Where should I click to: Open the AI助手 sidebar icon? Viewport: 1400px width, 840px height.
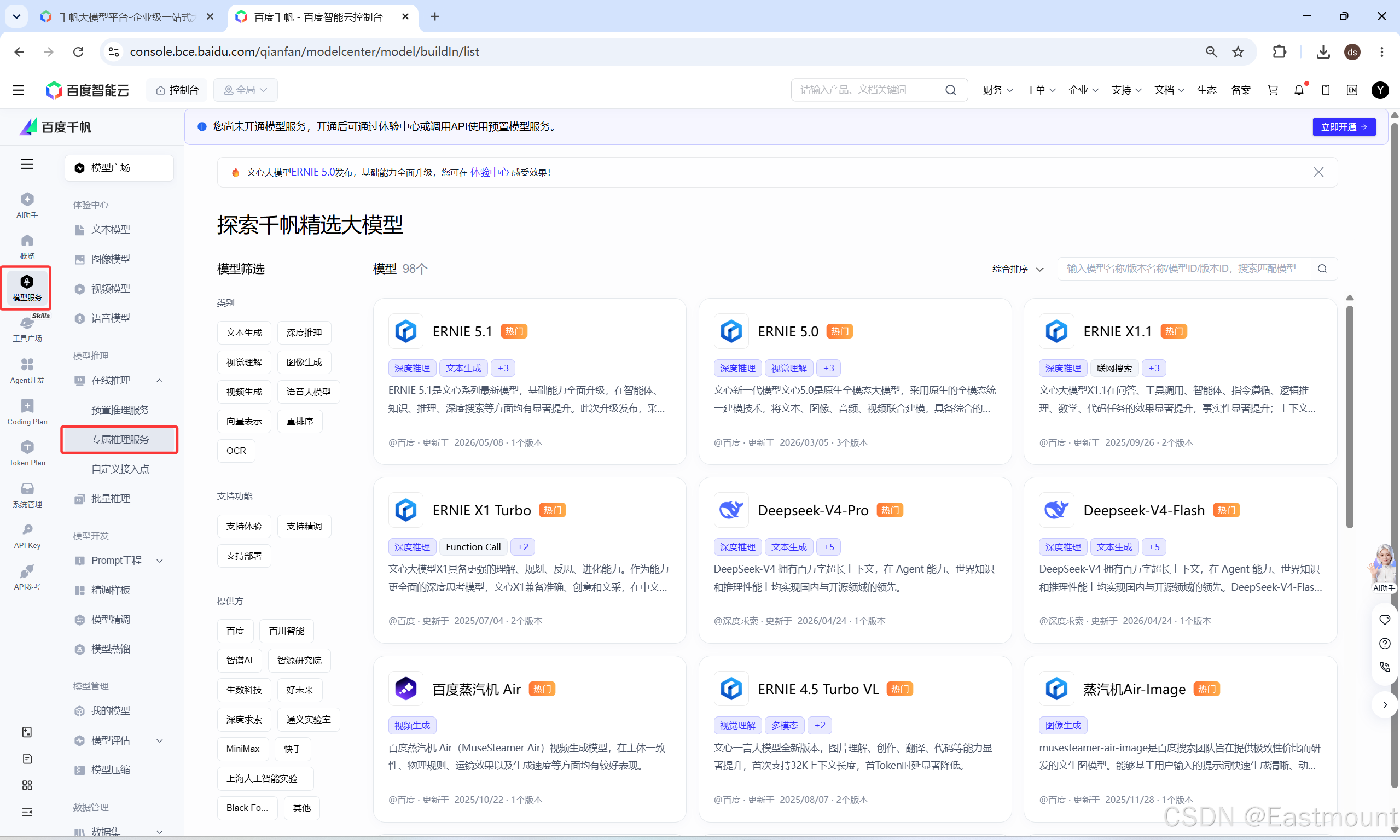coord(27,205)
